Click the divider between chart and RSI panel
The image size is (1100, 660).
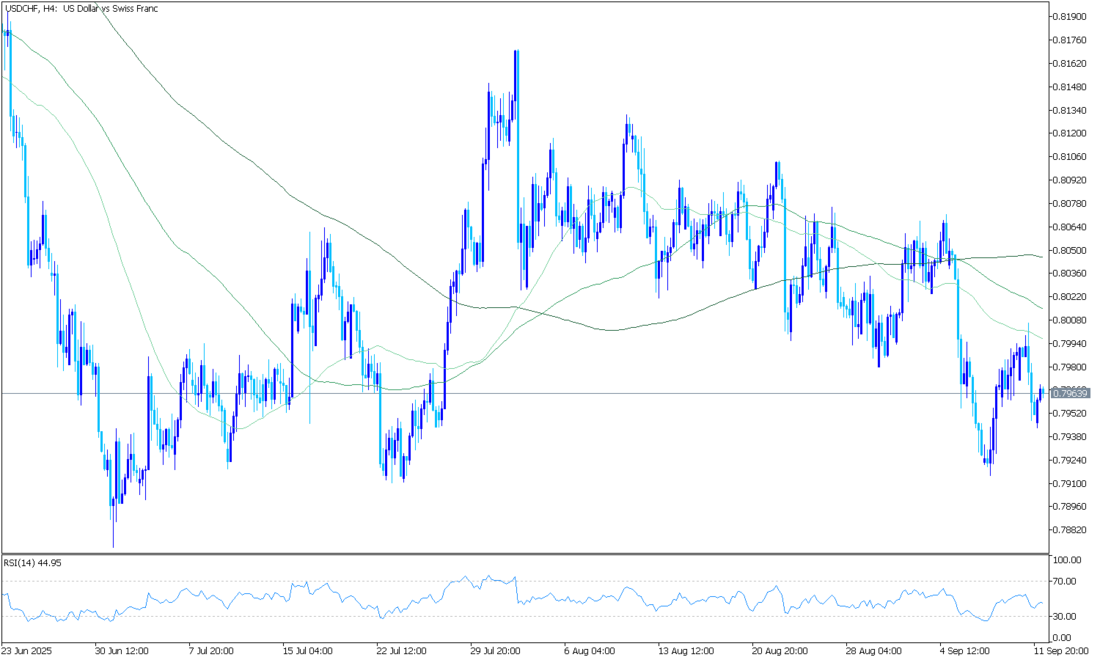(x=520, y=553)
